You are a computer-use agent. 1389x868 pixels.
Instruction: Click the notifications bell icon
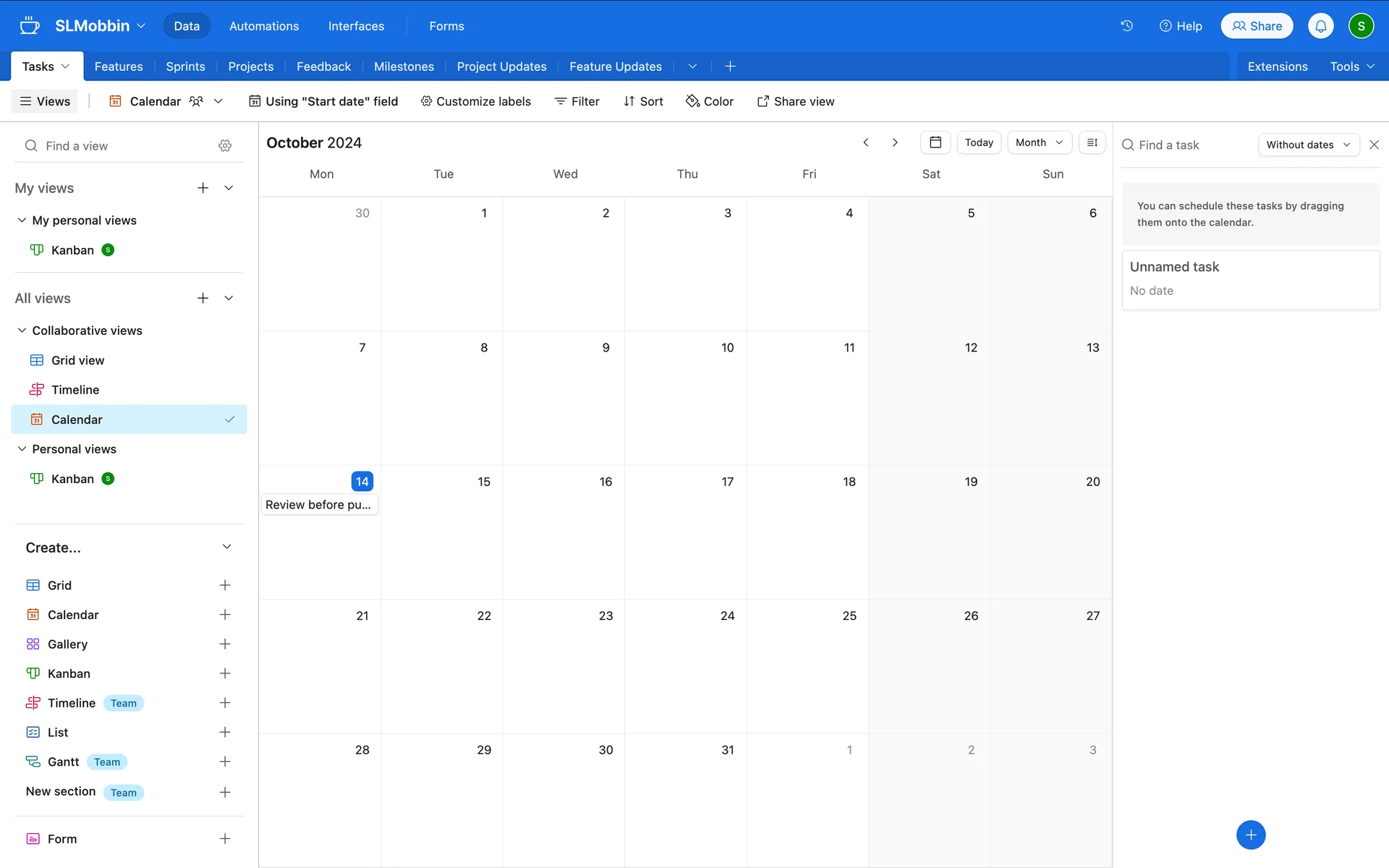tap(1320, 26)
